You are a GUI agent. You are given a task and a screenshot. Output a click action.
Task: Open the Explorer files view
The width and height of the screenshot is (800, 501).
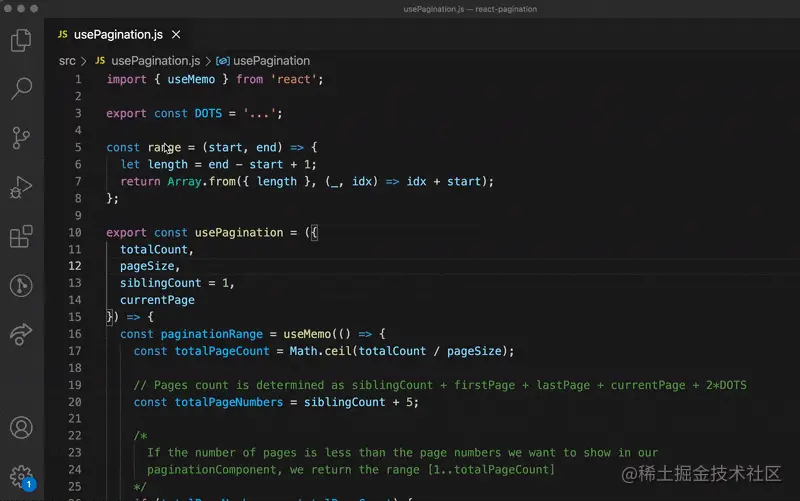pyautogui.click(x=21, y=40)
